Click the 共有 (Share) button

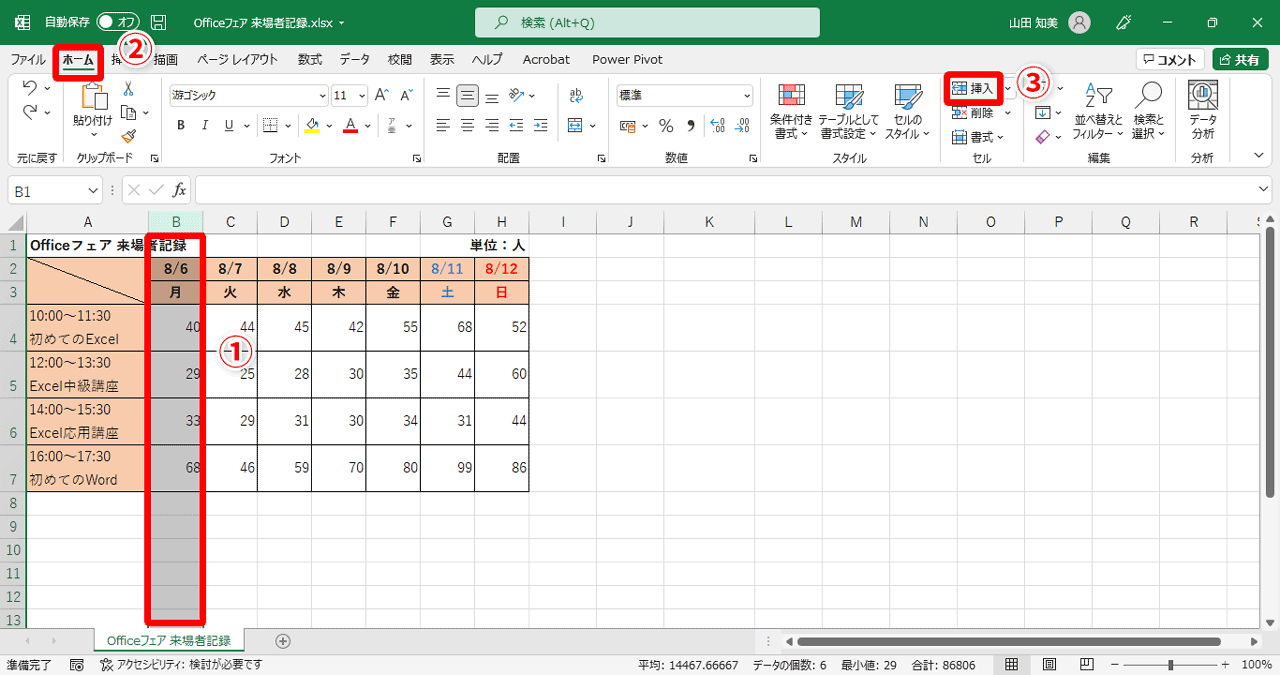[x=1239, y=58]
